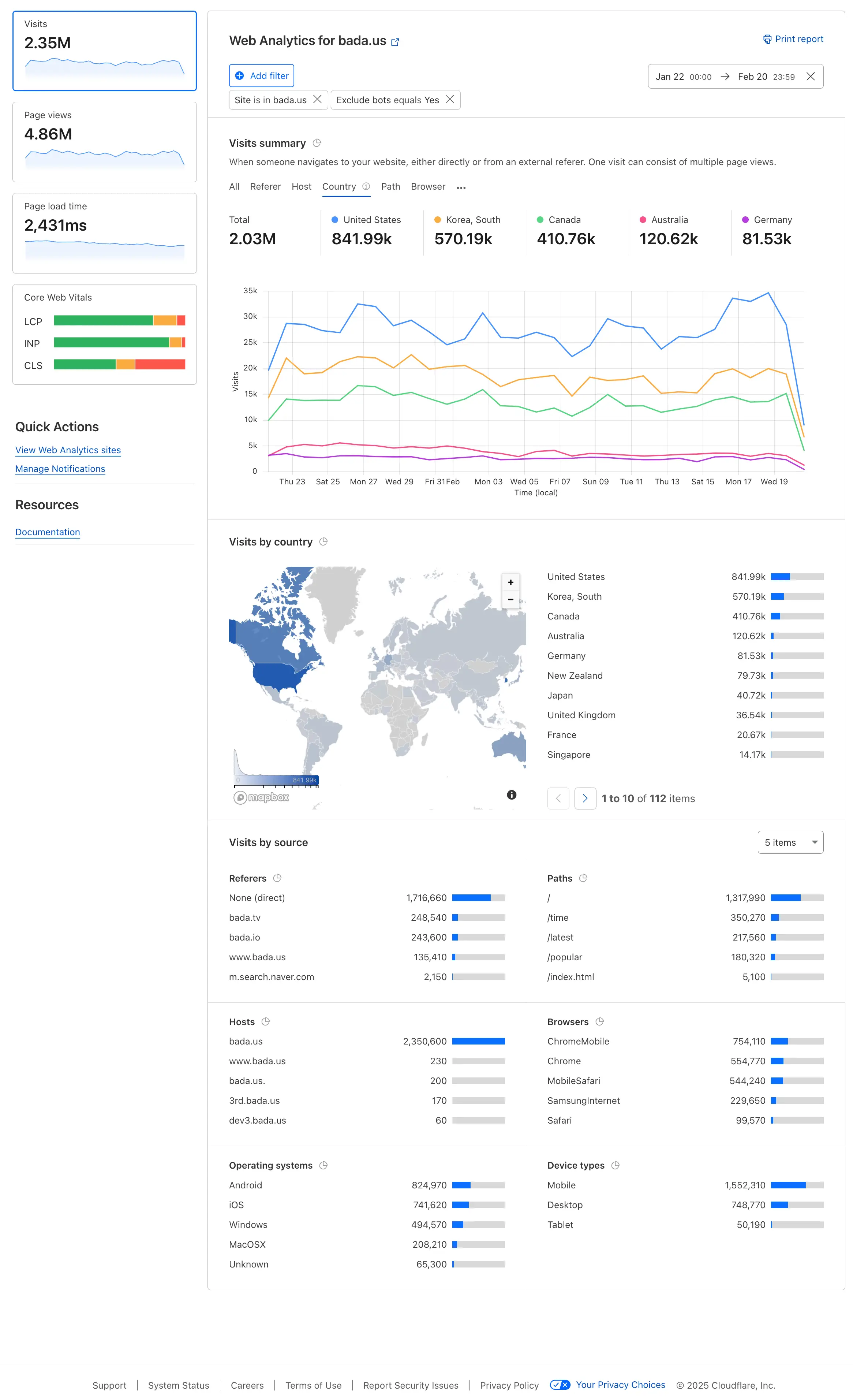
Task: Click the United States blue legend dot
Action: (x=335, y=220)
